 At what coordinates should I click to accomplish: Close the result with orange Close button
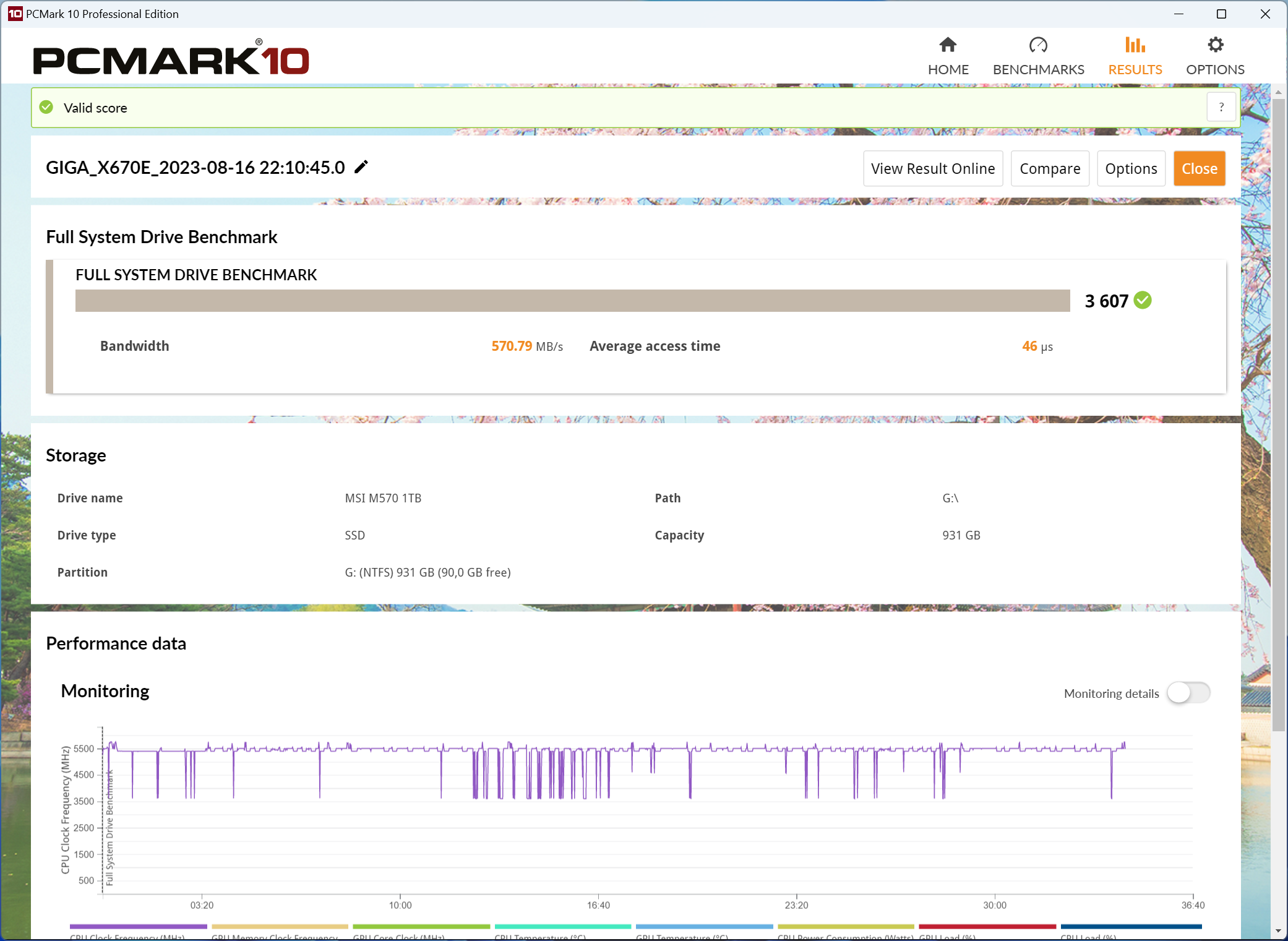pos(1199,168)
